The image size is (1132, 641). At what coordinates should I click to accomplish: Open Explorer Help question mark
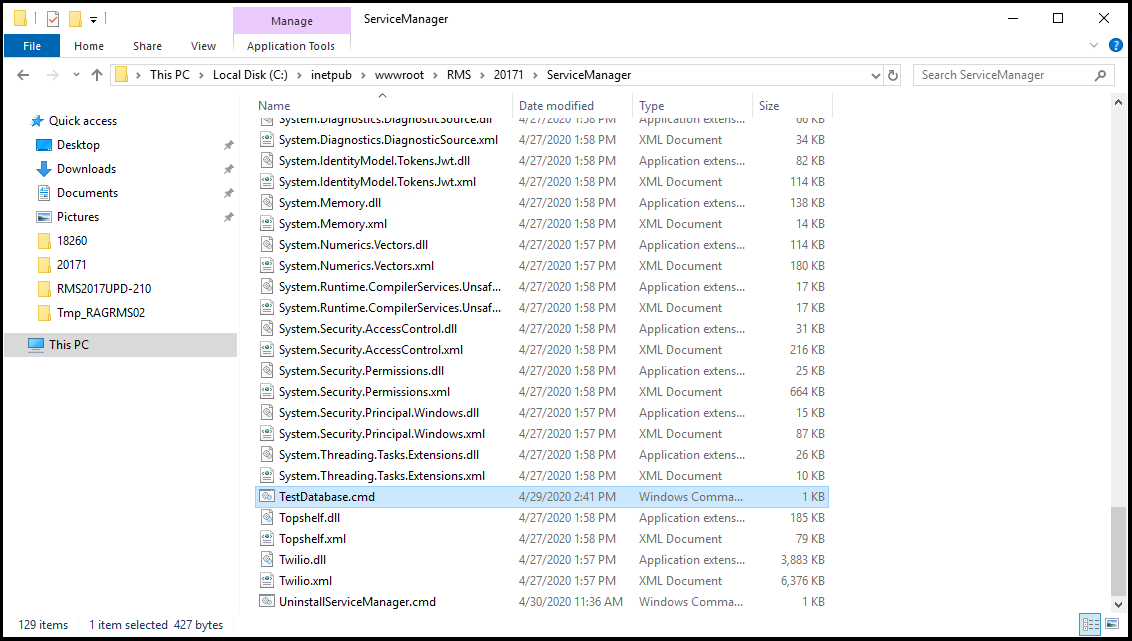point(1115,45)
